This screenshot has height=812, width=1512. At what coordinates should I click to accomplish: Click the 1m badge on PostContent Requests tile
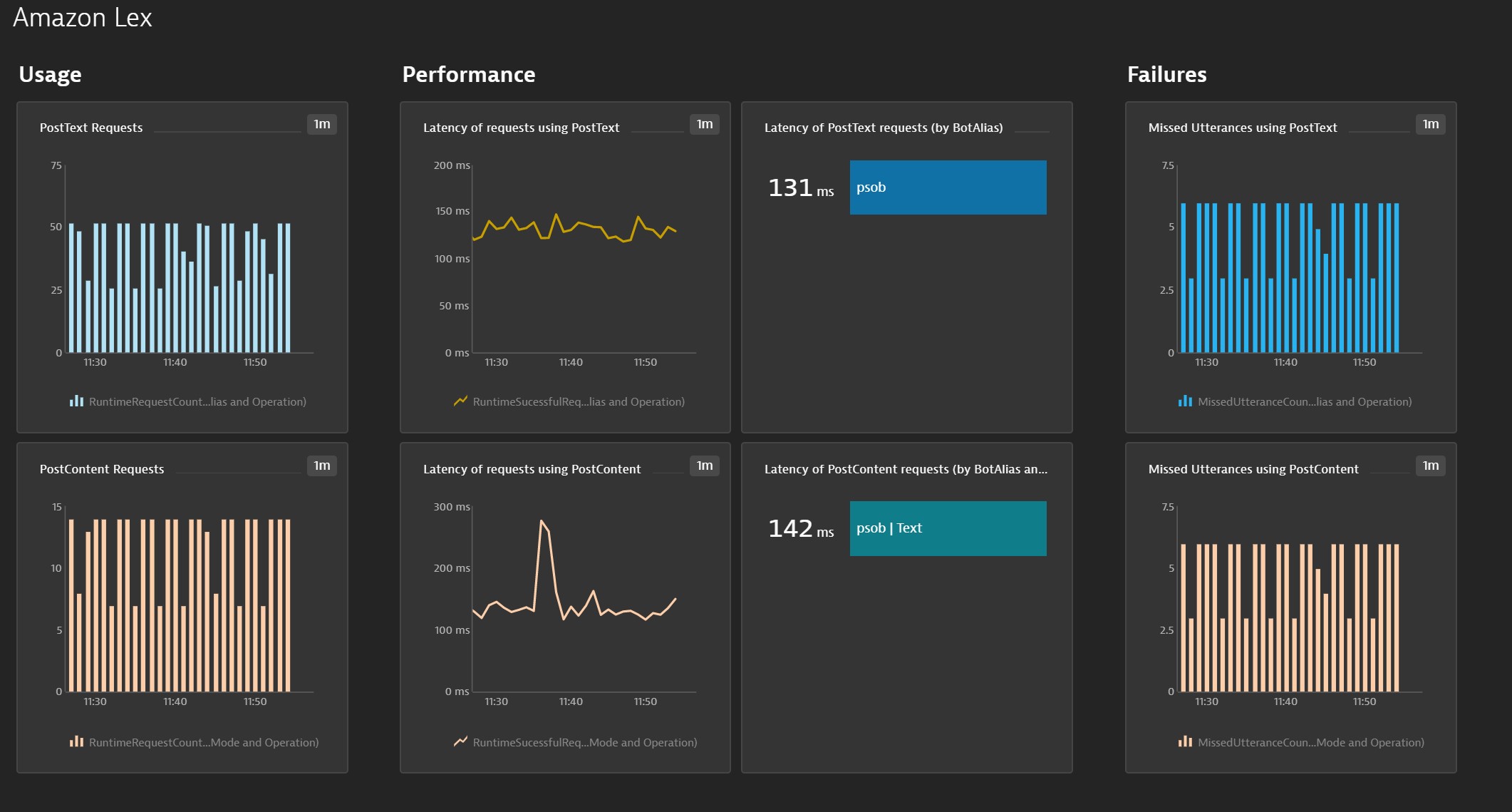(322, 466)
